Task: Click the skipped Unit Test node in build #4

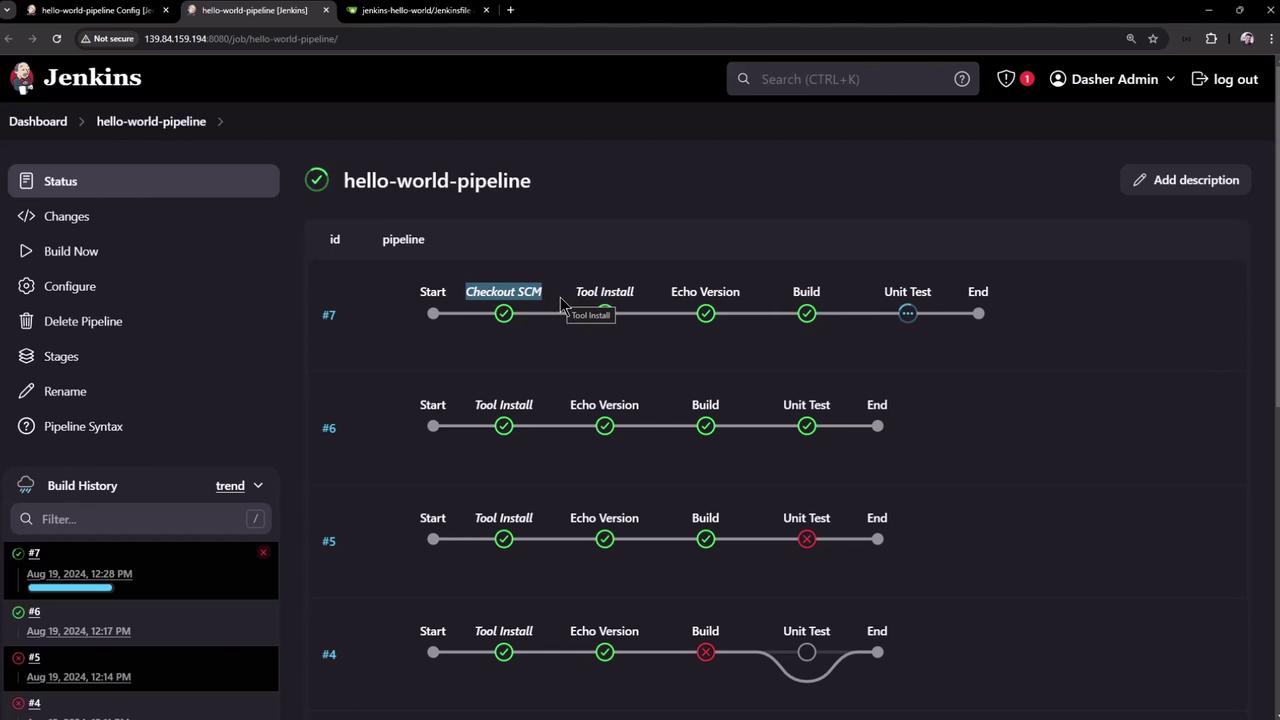Action: pos(806,652)
